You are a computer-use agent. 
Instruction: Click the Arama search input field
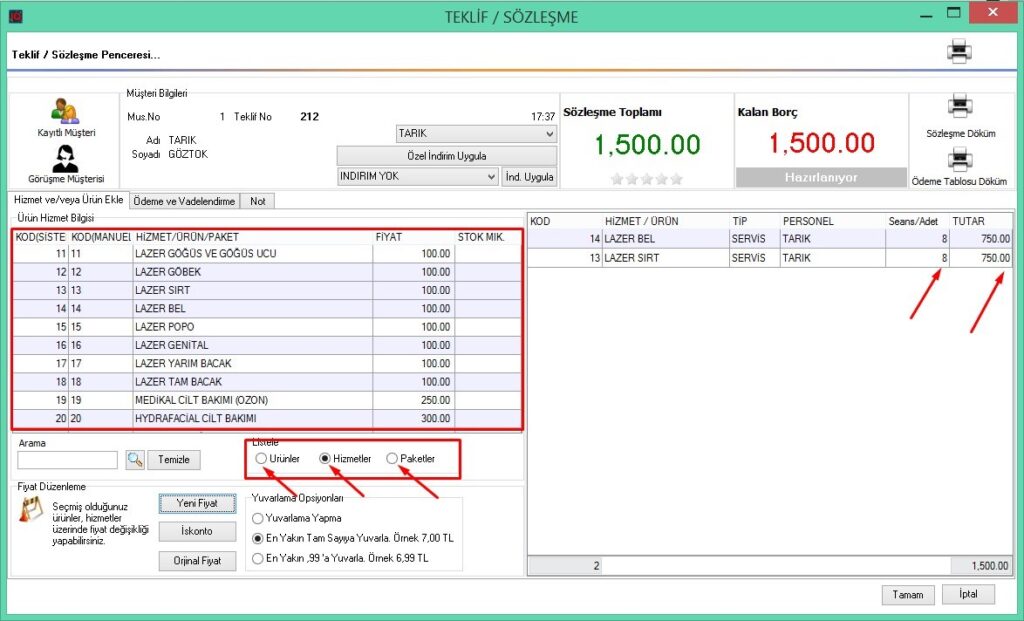point(69,460)
